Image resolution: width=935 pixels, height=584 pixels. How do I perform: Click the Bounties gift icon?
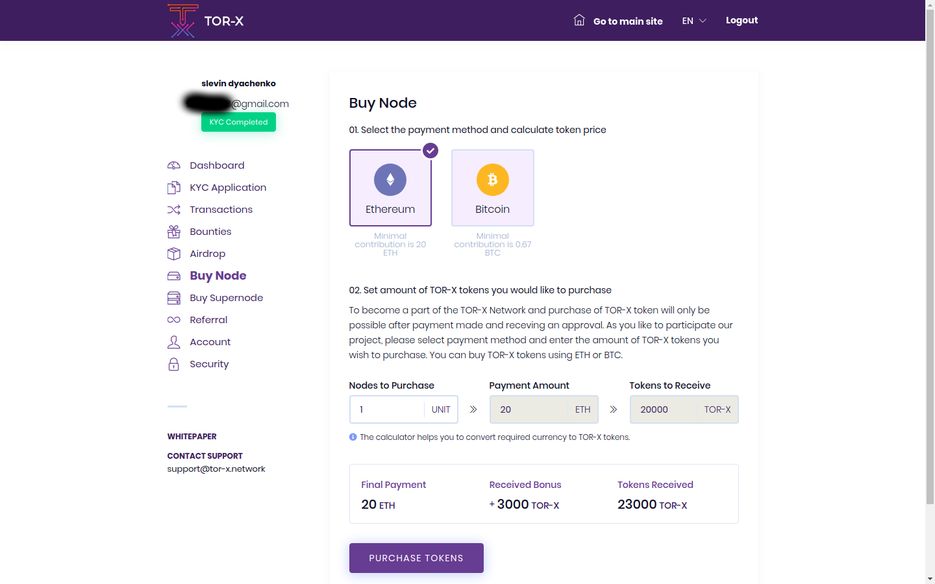tap(174, 231)
